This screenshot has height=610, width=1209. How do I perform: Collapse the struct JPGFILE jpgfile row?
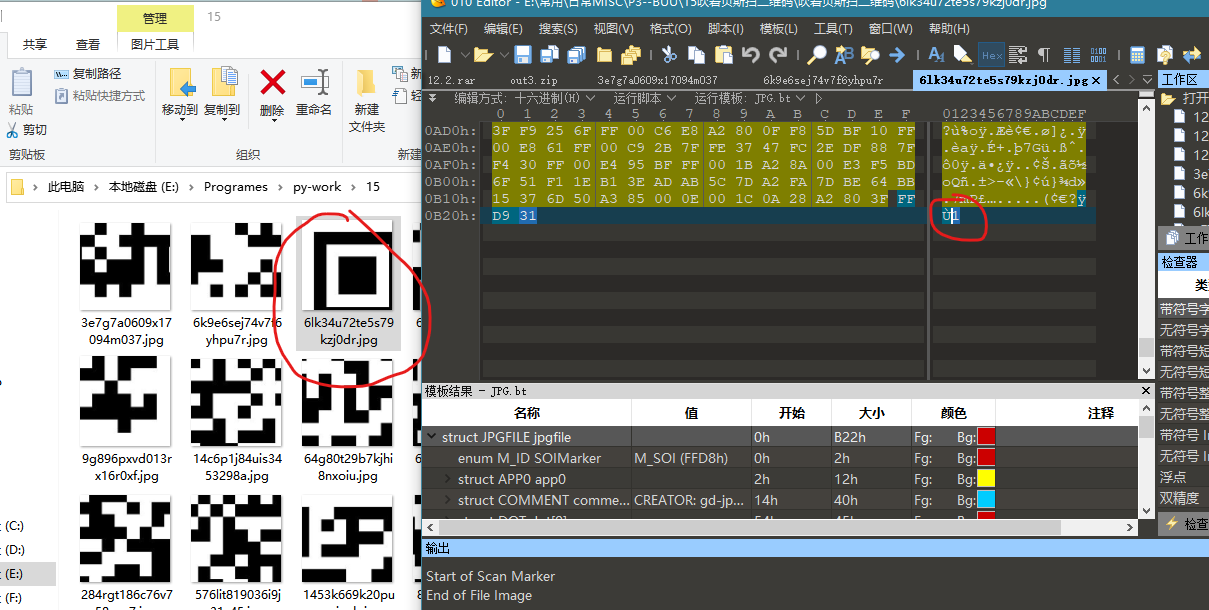(432, 437)
